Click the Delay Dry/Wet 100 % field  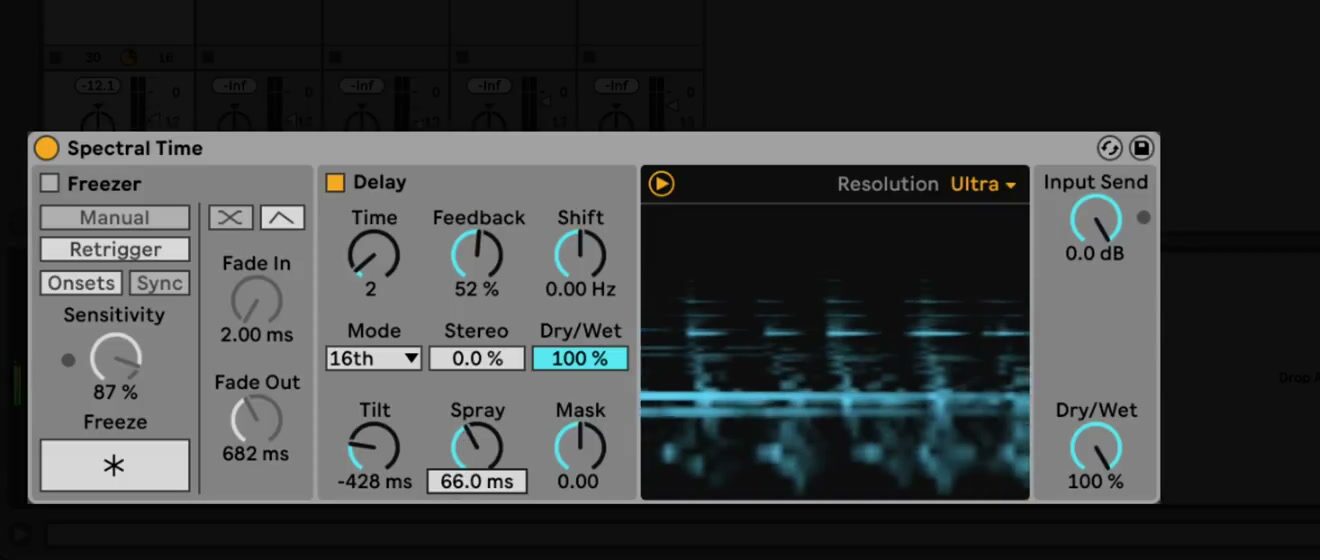580,358
